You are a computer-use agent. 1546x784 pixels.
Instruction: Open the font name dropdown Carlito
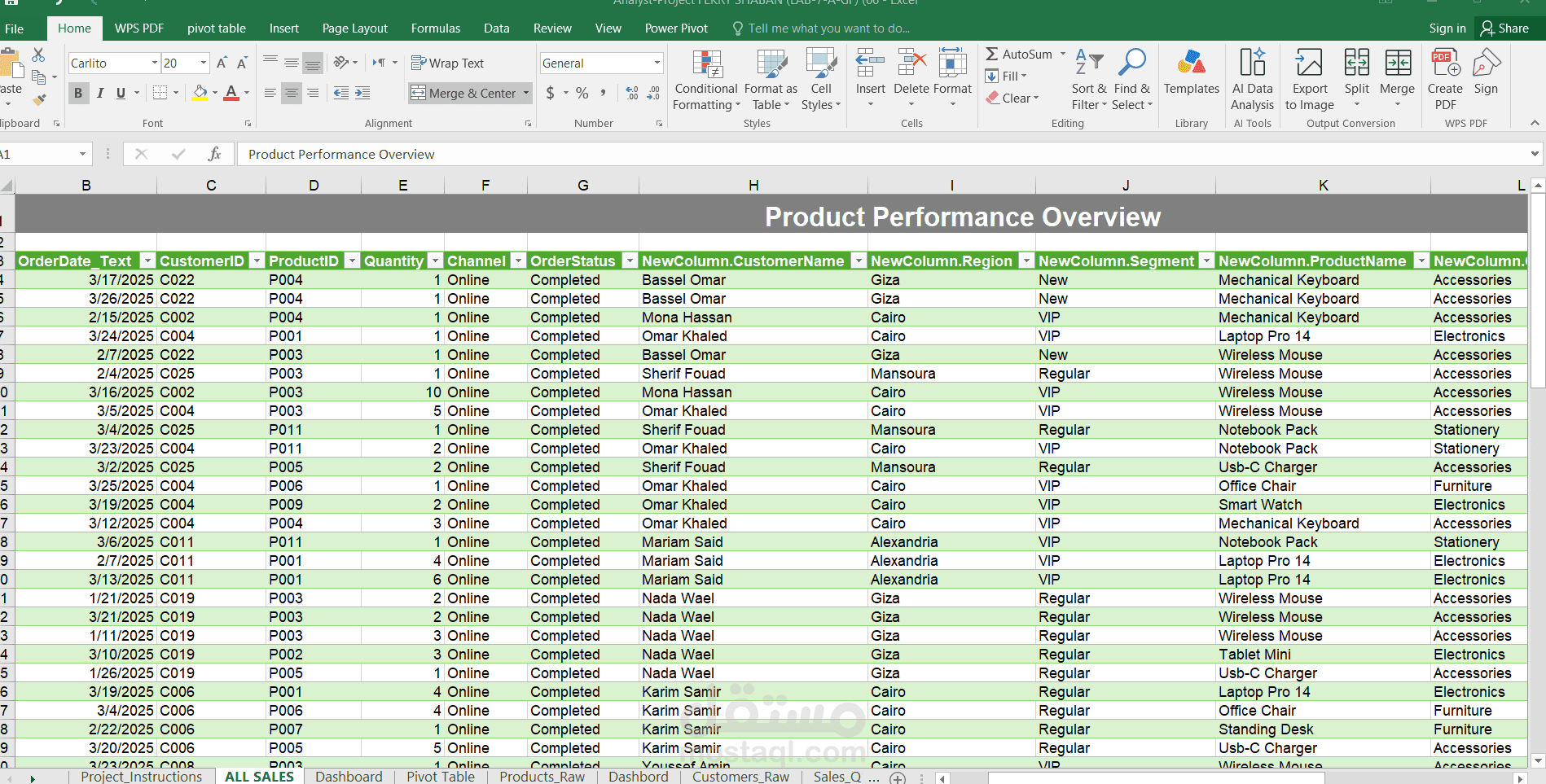154,63
